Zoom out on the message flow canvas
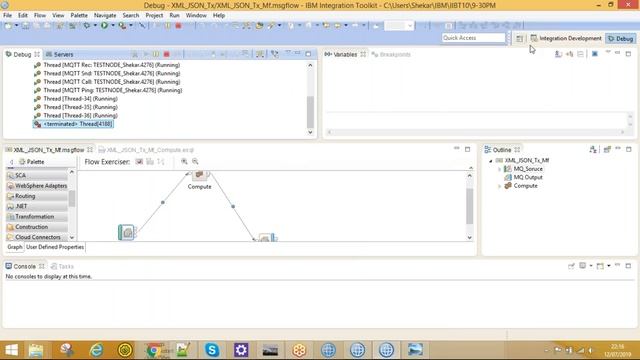 click(195, 162)
